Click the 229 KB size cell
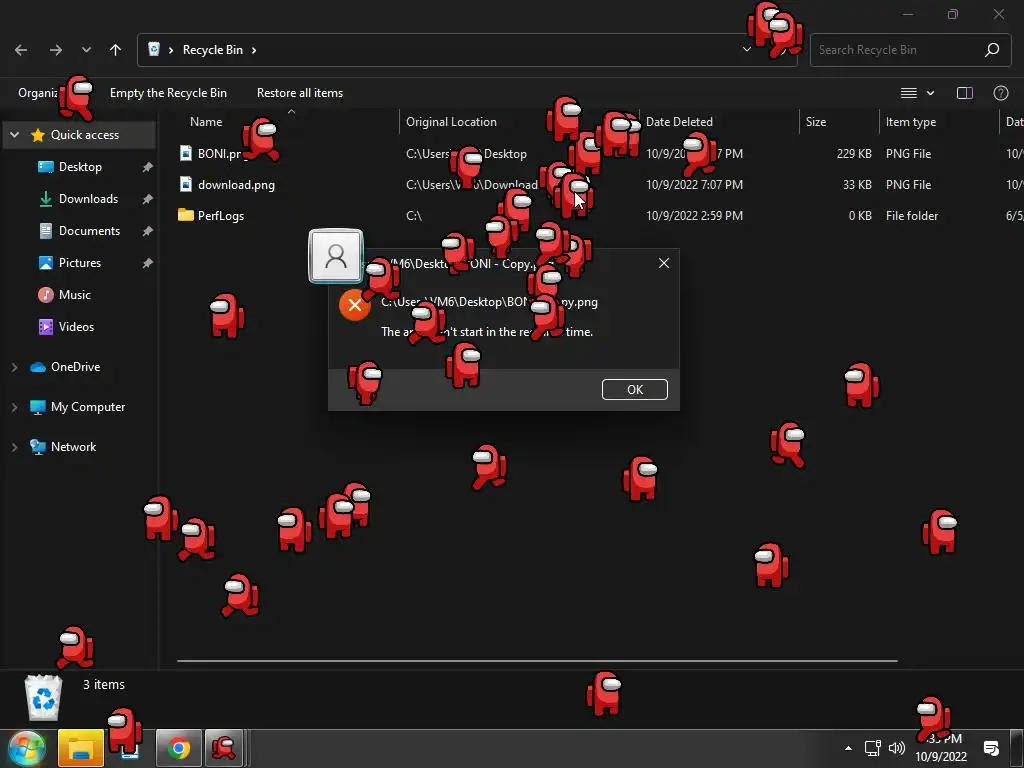Screen dimensions: 1024x768 click(x=854, y=153)
